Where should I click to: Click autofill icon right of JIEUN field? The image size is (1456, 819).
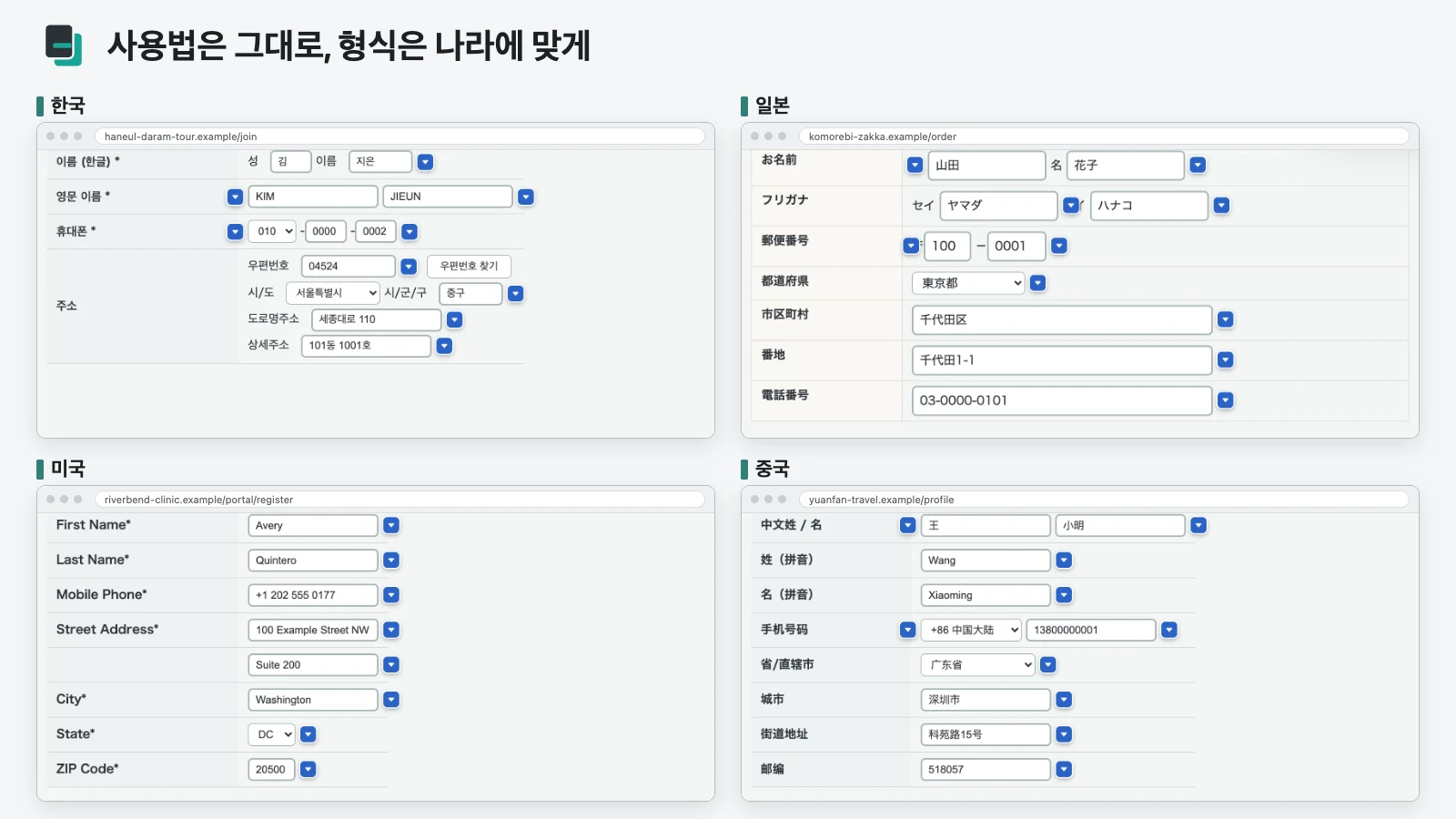(x=526, y=197)
